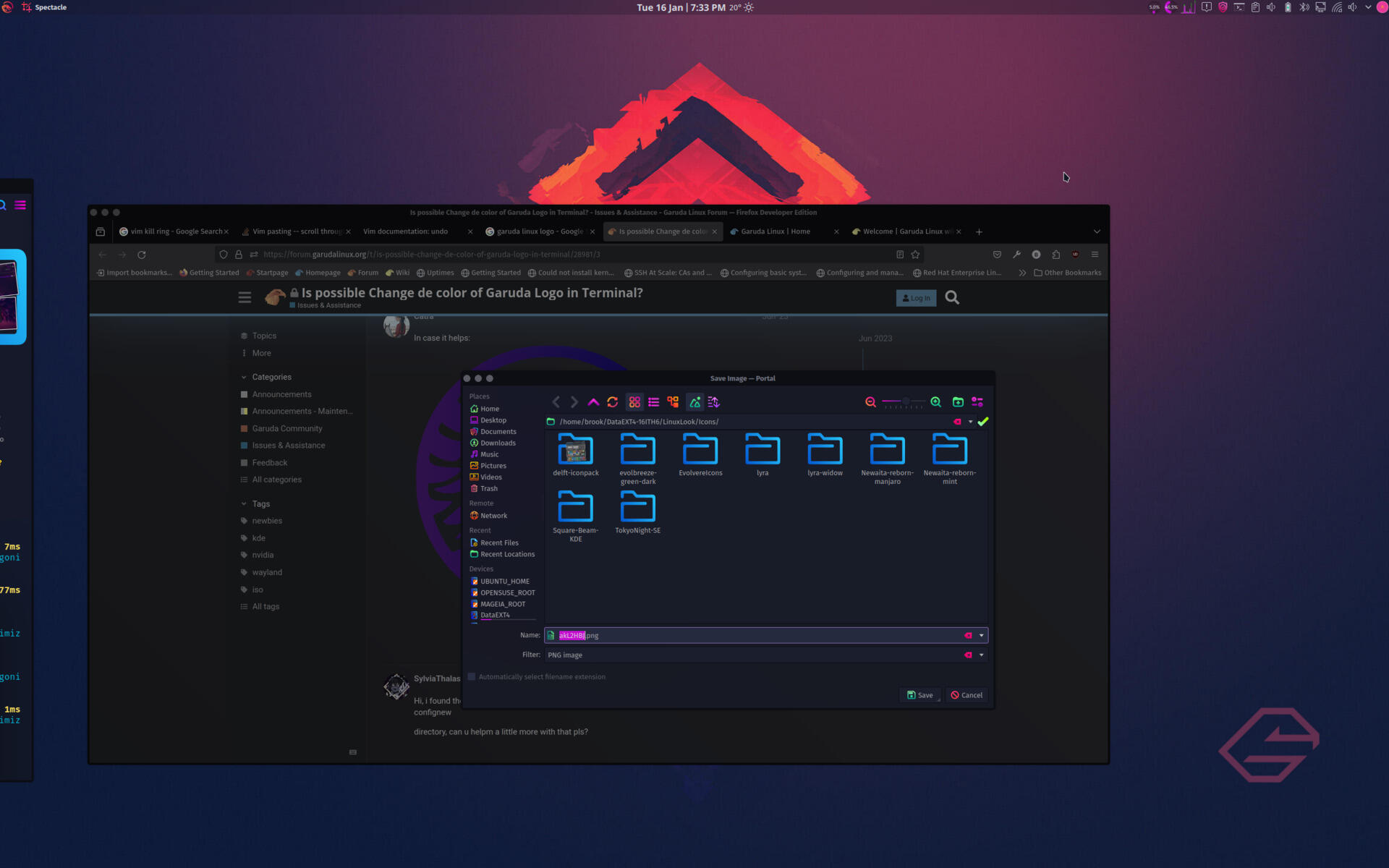Expand the location path history dropdown
1389x868 pixels.
(x=971, y=422)
